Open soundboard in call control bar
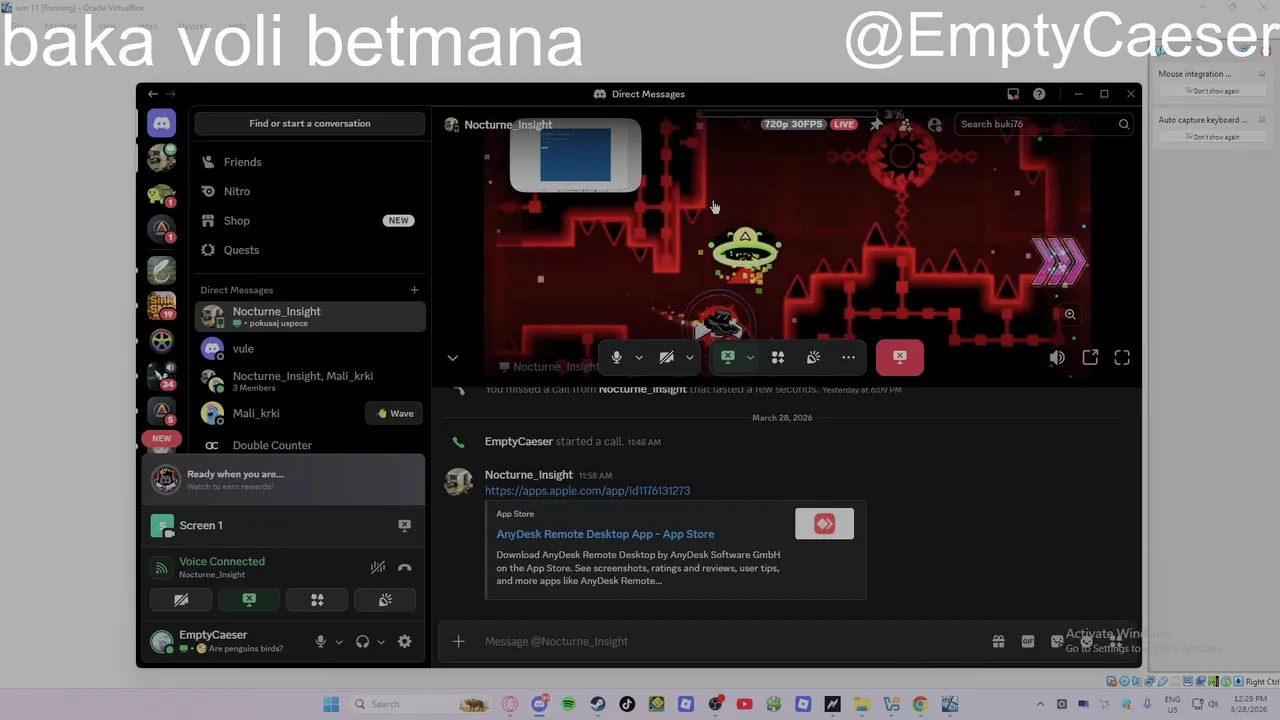Screen dimensions: 1280x720 click(814, 357)
